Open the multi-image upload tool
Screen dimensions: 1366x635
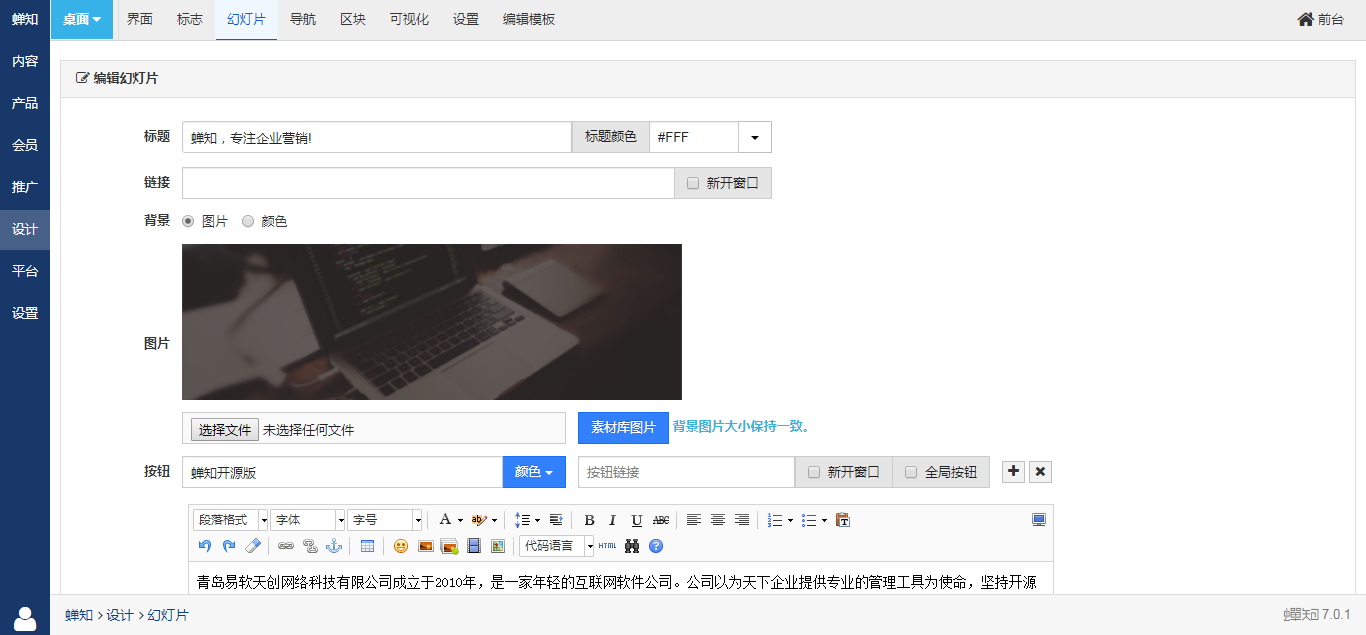click(449, 546)
